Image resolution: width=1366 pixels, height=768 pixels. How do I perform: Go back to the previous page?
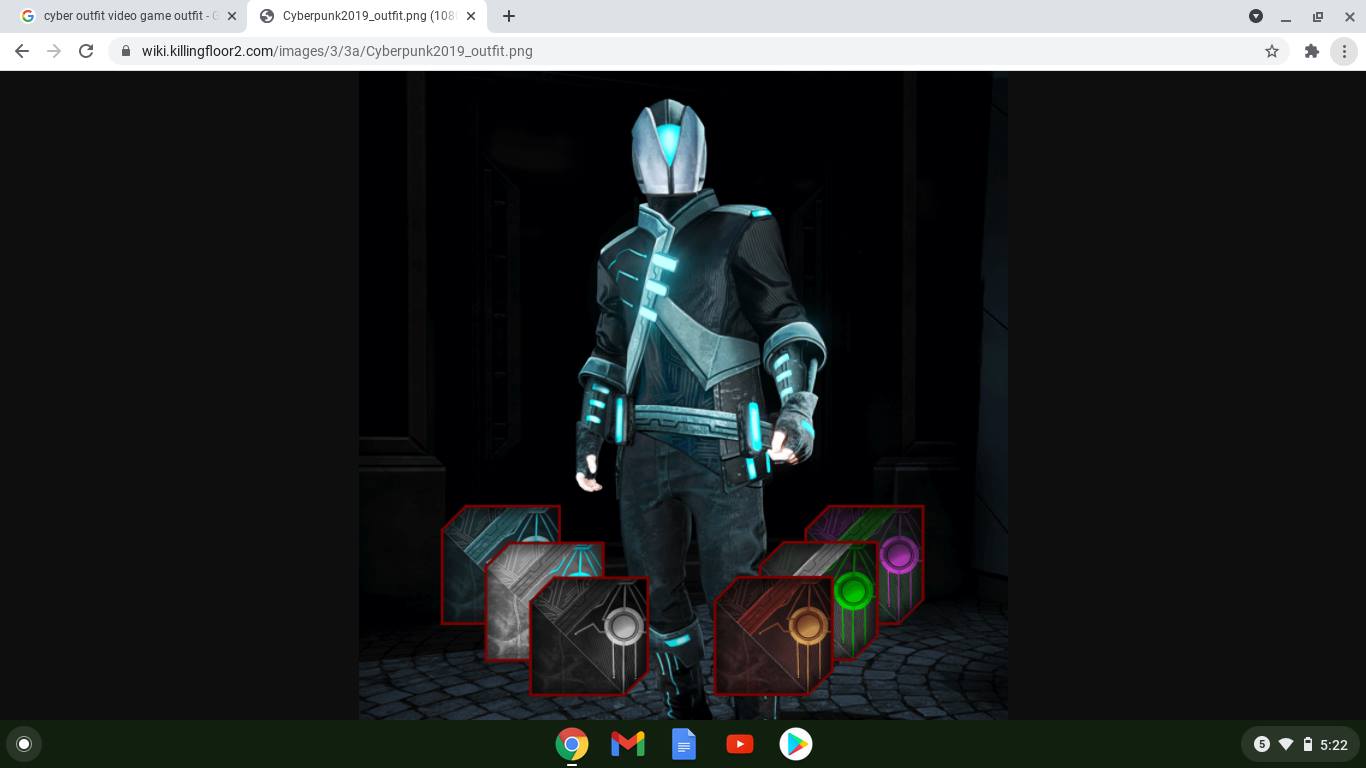[x=22, y=51]
